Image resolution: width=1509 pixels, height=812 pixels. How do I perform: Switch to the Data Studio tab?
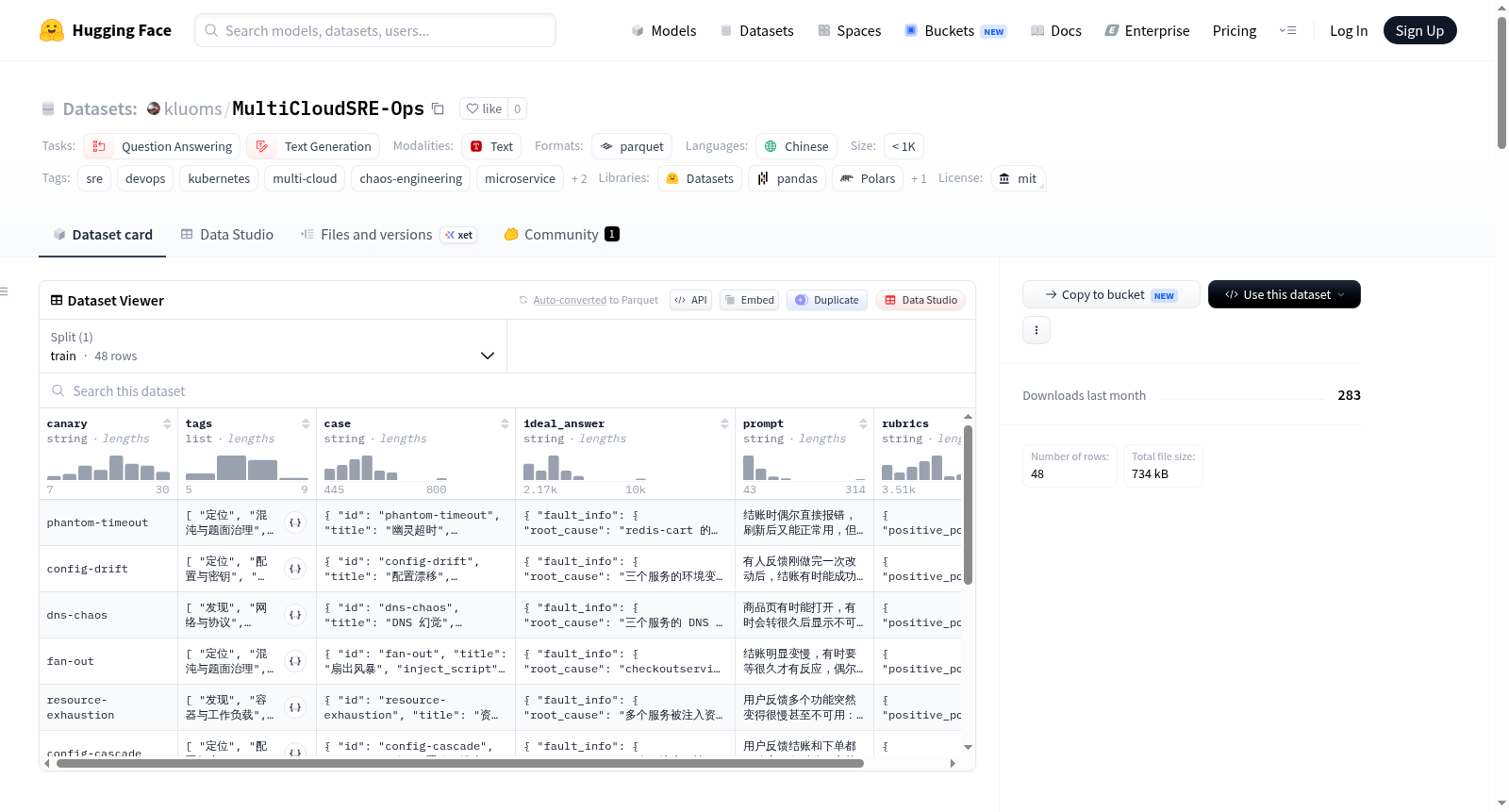point(226,234)
